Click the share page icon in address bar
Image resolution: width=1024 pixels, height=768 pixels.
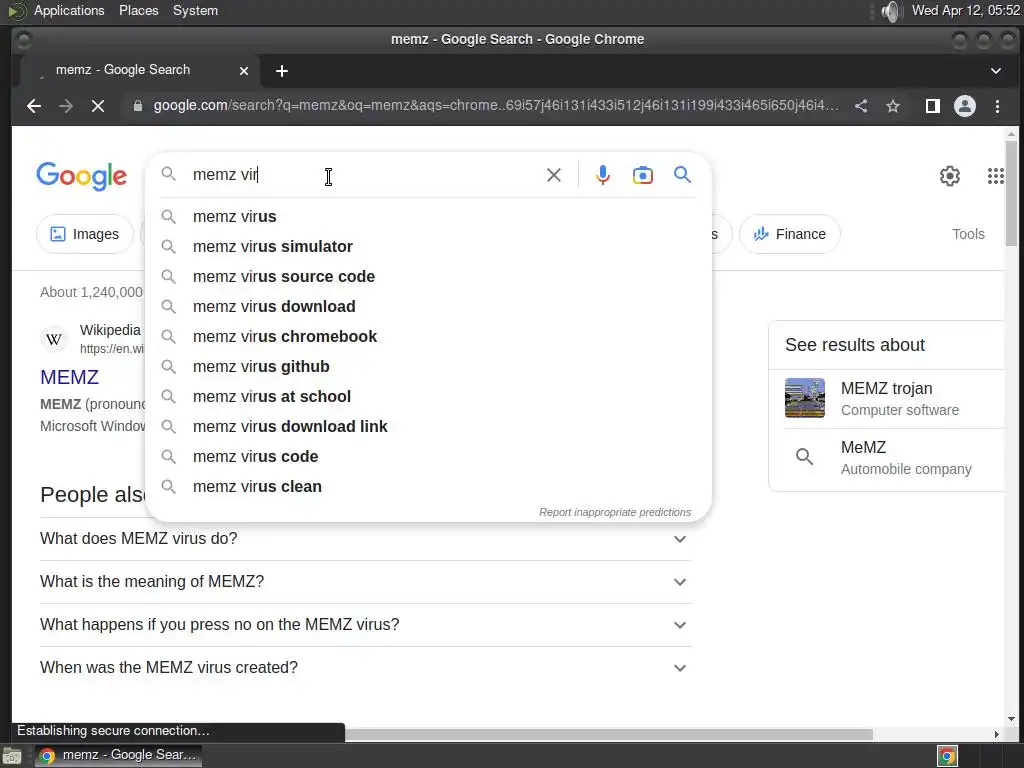tap(861, 106)
